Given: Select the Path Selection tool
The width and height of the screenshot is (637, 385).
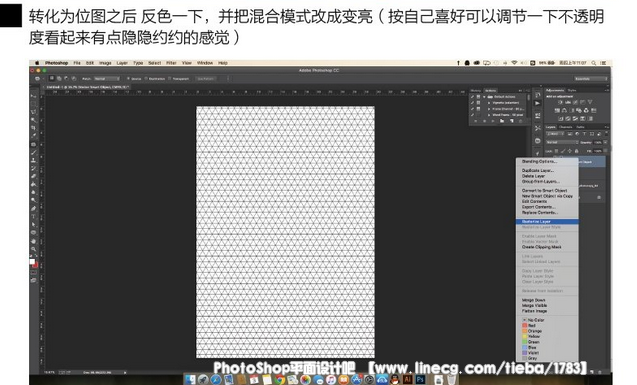Looking at the screenshot, I should [x=33, y=224].
